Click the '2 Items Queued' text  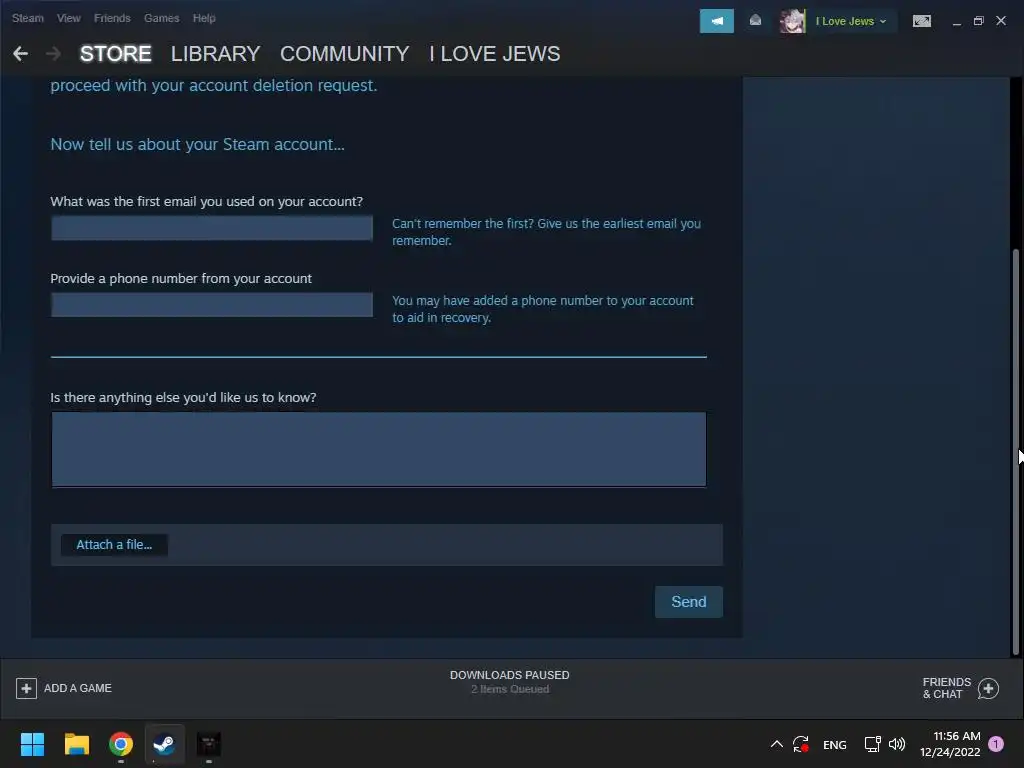pyautogui.click(x=510, y=689)
